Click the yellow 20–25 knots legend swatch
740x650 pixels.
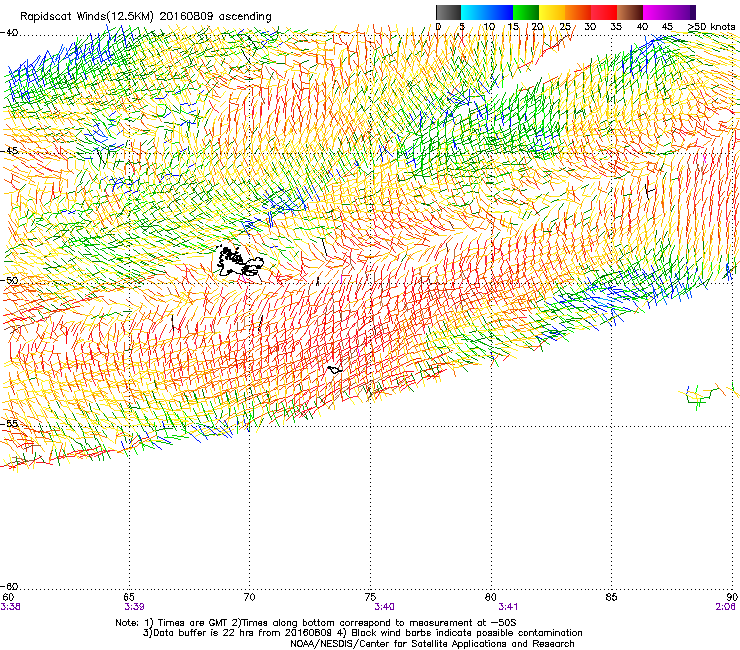tap(552, 12)
